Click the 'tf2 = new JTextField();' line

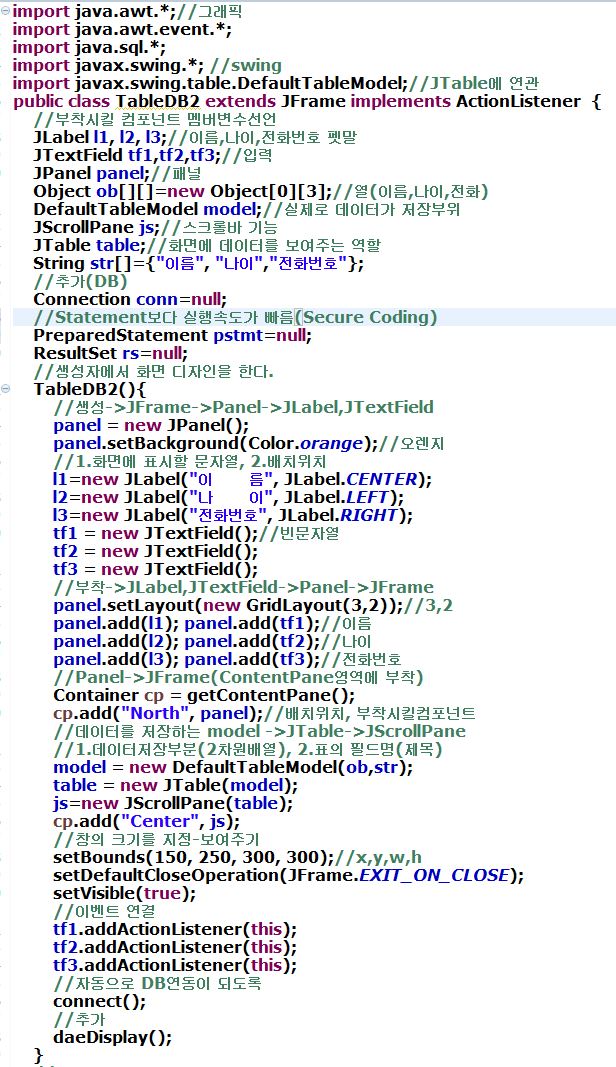click(x=156, y=551)
